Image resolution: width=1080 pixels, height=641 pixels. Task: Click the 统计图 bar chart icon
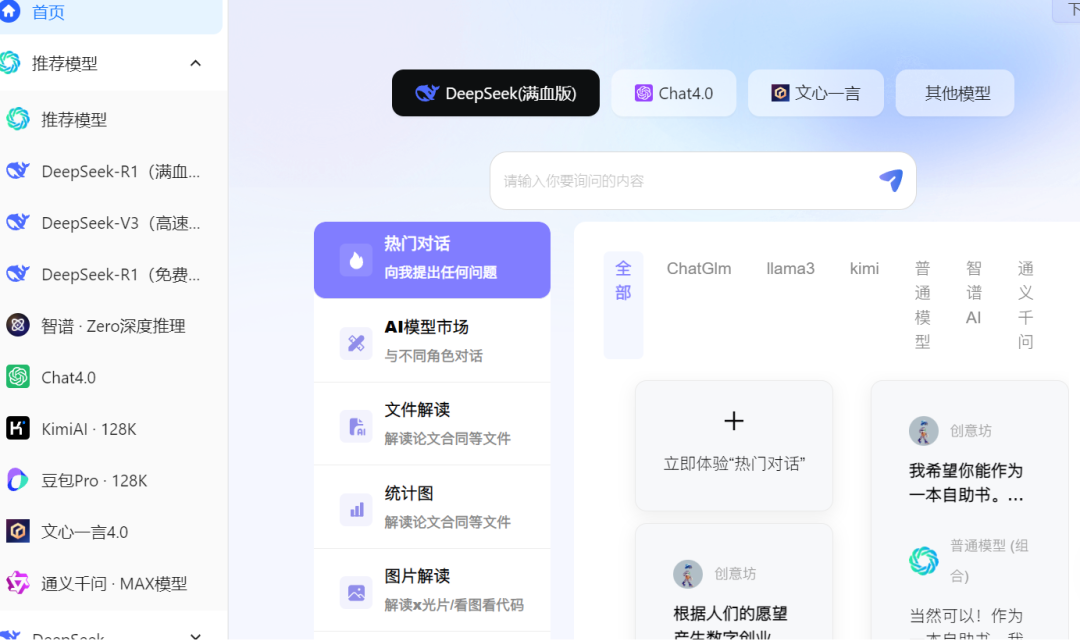[356, 509]
